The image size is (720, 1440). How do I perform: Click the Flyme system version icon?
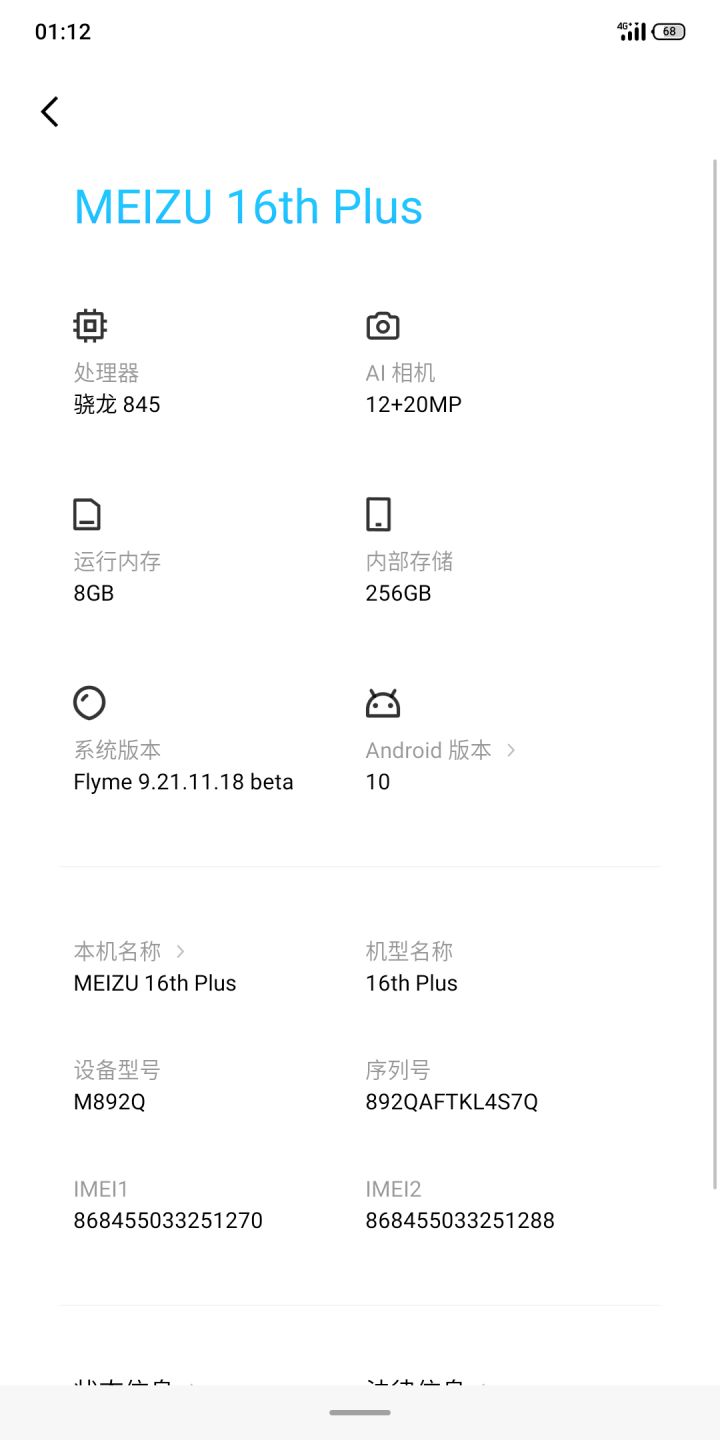pos(89,702)
